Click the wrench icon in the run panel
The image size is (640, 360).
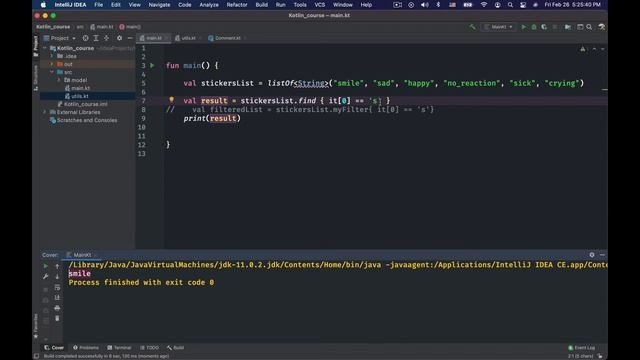tap(46, 277)
